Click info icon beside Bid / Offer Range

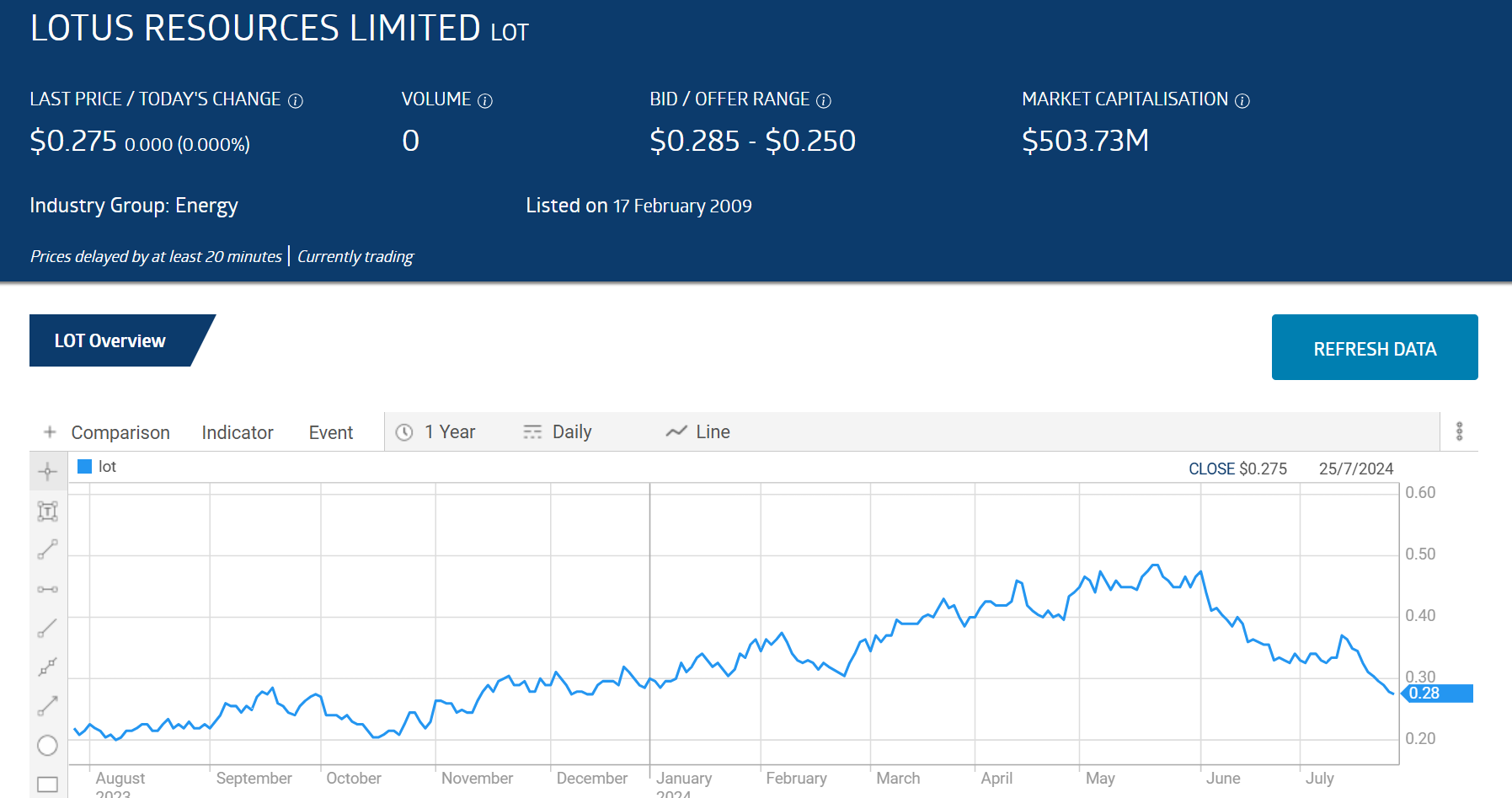pyautogui.click(x=824, y=101)
